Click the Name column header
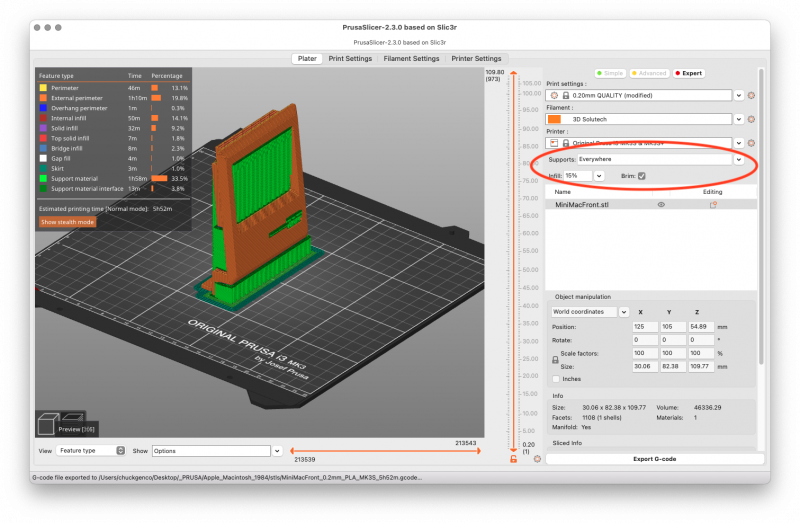Image resolution: width=800 pixels, height=523 pixels. pos(563,192)
